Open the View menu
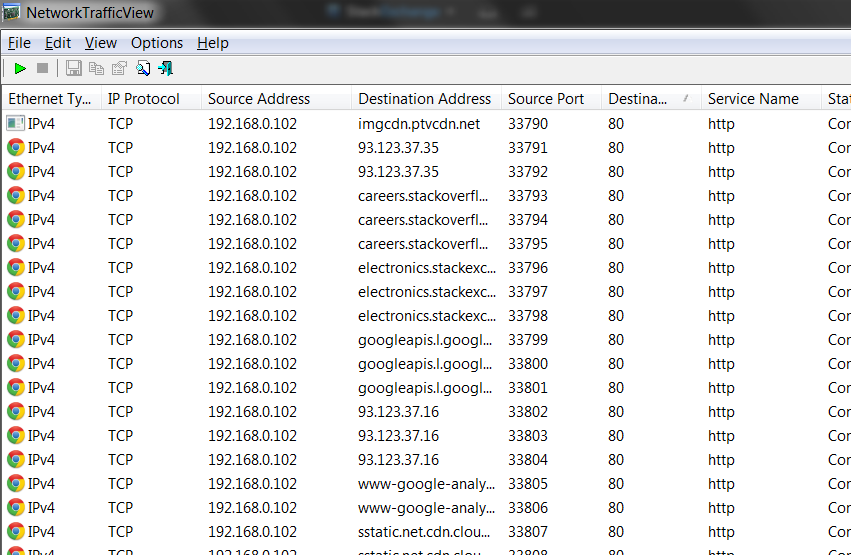The width and height of the screenshot is (851, 555). point(100,43)
